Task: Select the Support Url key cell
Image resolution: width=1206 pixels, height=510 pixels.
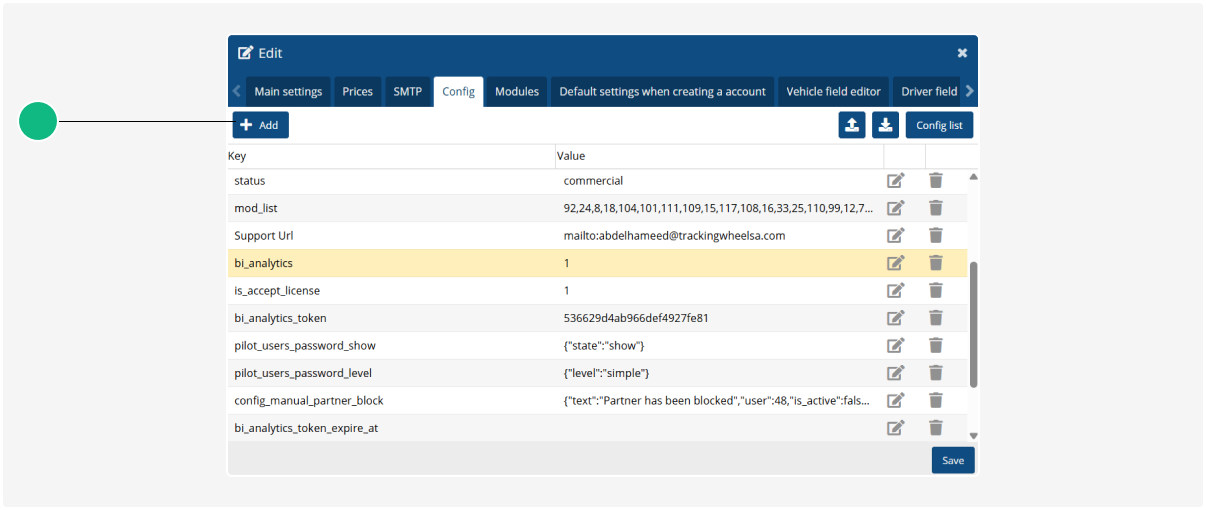Action: click(x=391, y=236)
